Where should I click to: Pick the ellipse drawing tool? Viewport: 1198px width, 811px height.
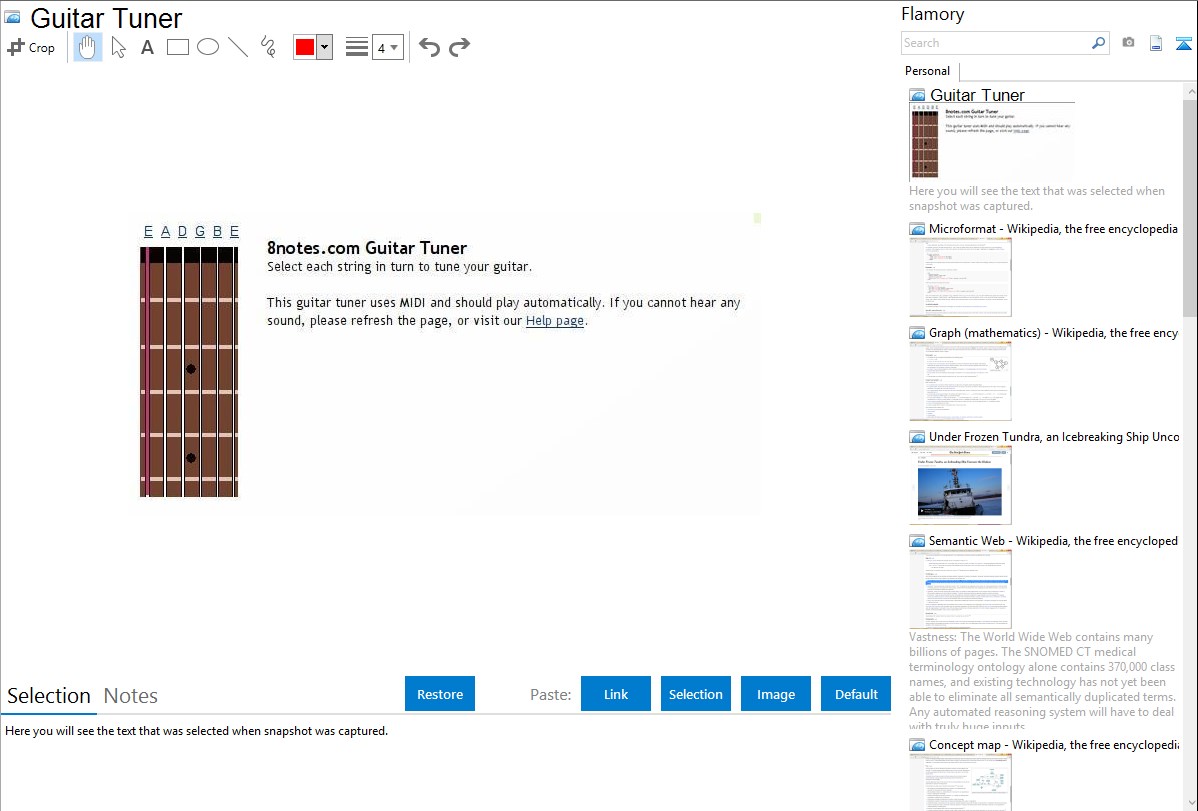click(208, 47)
